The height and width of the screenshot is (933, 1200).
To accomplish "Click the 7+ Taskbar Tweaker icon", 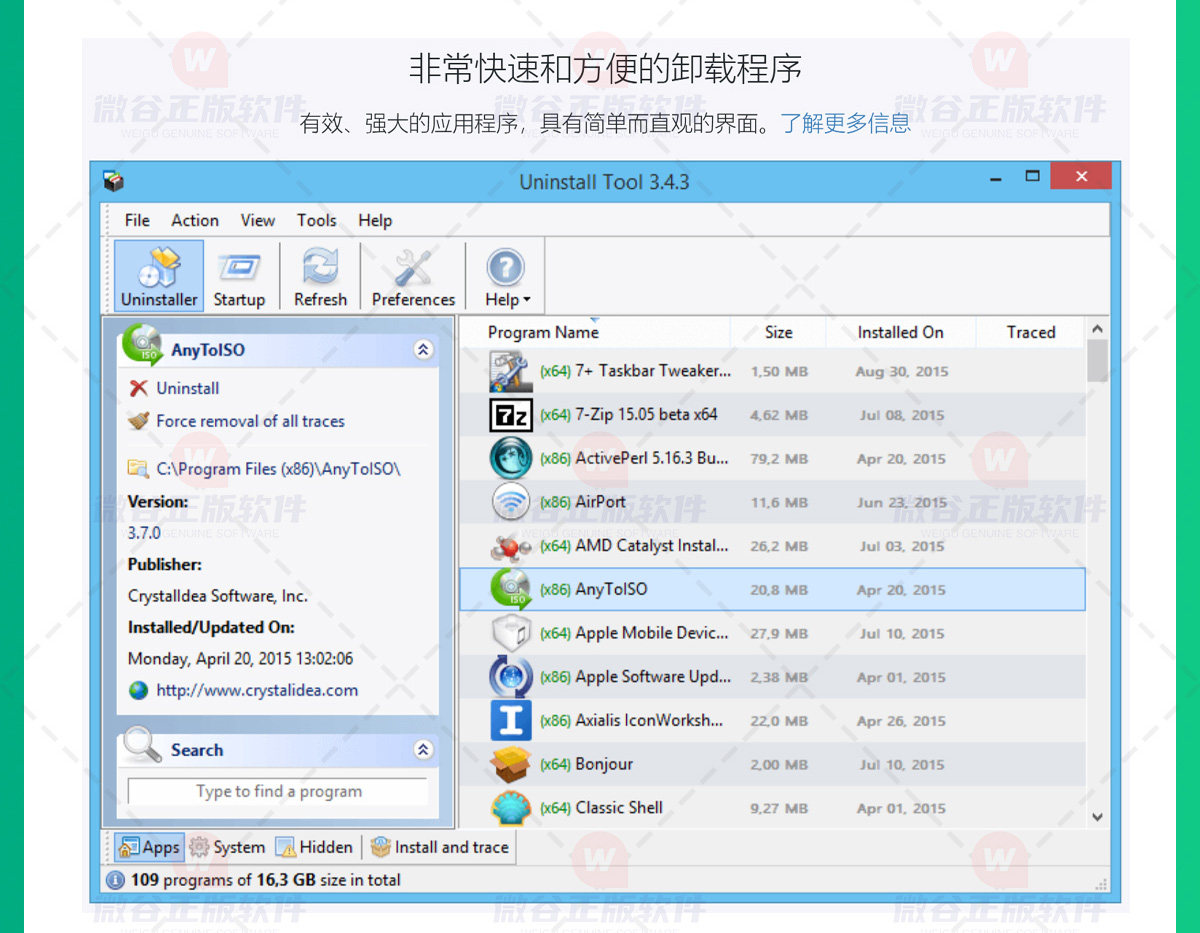I will click(510, 371).
